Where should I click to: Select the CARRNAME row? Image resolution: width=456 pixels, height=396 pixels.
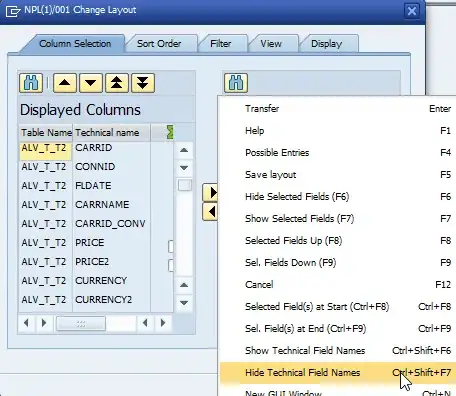click(96, 205)
